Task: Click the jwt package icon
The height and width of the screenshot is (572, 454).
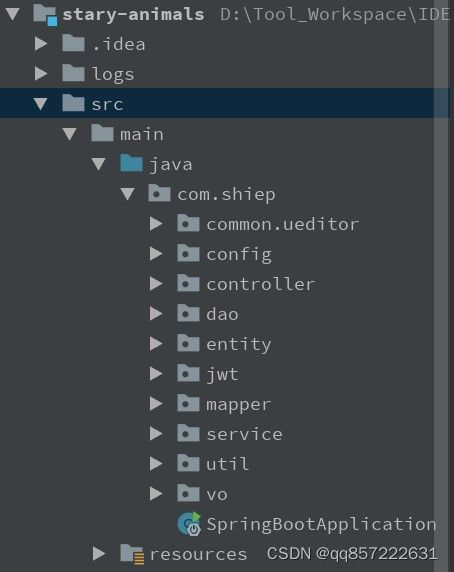Action: pos(188,373)
